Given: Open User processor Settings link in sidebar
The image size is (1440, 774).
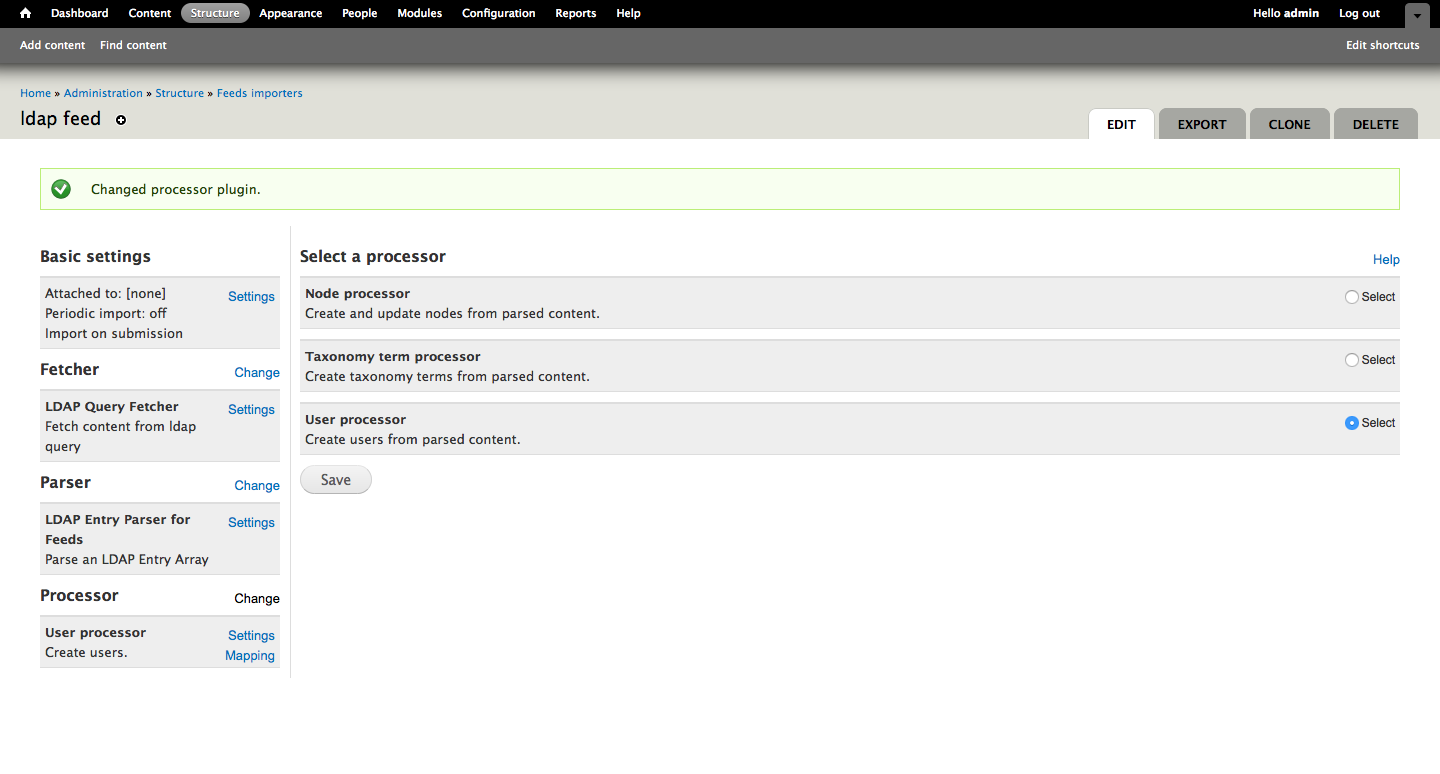Looking at the screenshot, I should (251, 636).
